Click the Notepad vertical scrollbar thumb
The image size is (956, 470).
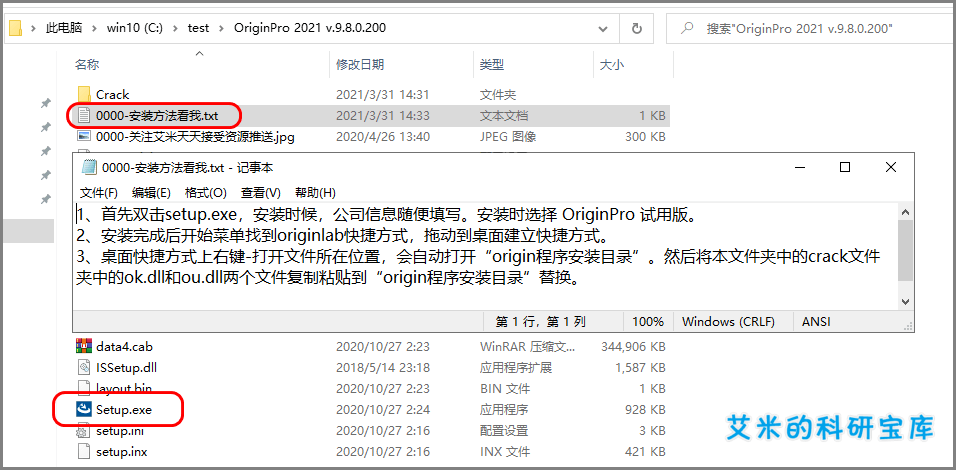905,251
